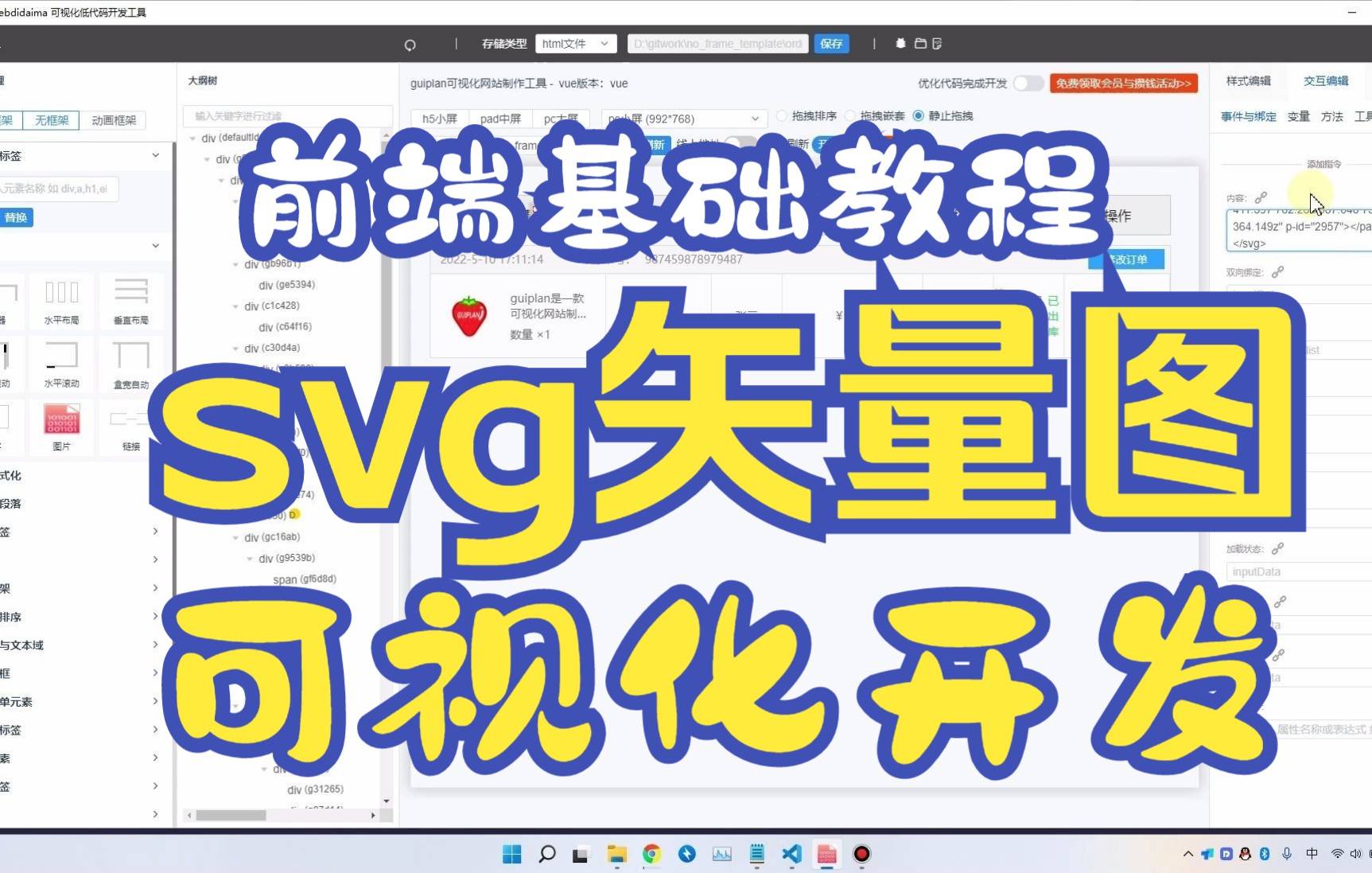
Task: Select the 水平滚动 component icon
Action: pos(61,364)
